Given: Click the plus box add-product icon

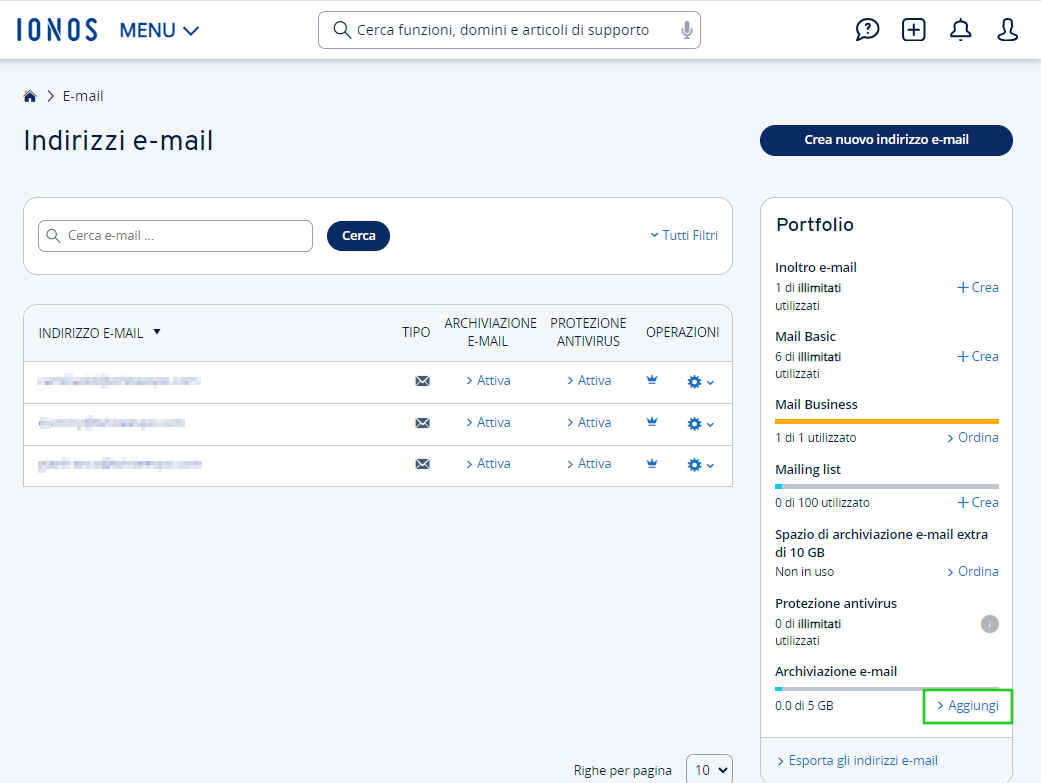Looking at the screenshot, I should point(914,30).
